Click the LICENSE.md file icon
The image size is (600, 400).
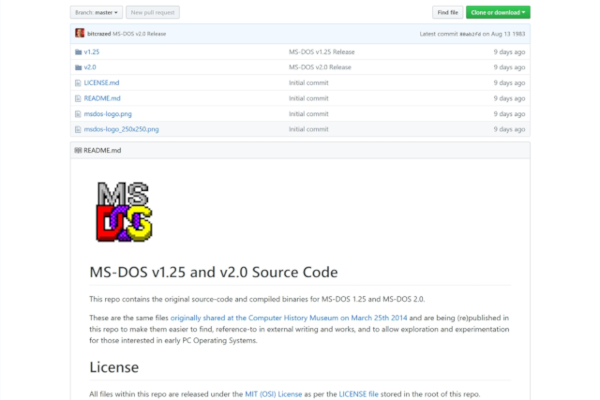78,83
